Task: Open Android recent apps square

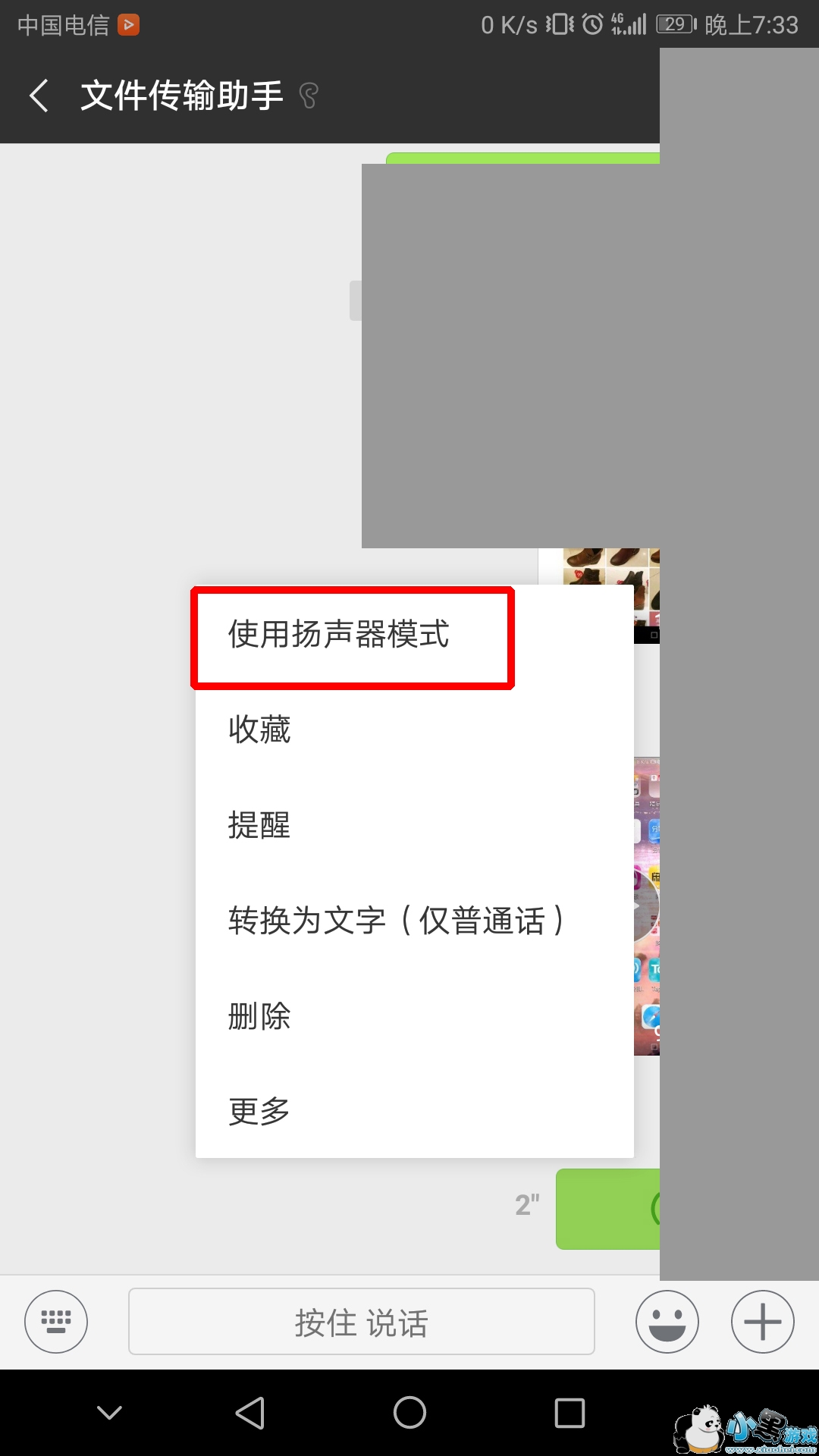Action: pyautogui.click(x=570, y=1413)
